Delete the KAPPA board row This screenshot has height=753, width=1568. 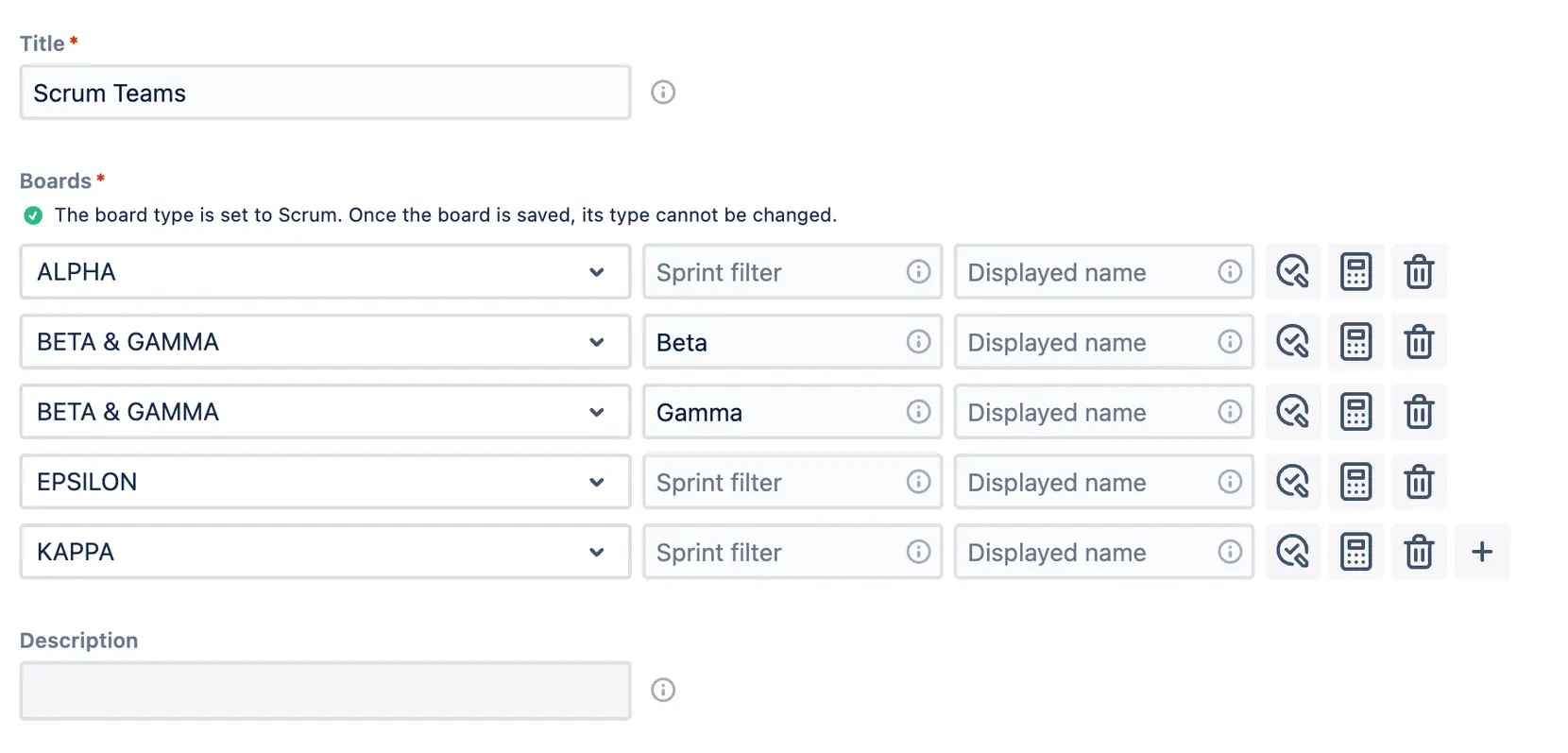pos(1420,552)
